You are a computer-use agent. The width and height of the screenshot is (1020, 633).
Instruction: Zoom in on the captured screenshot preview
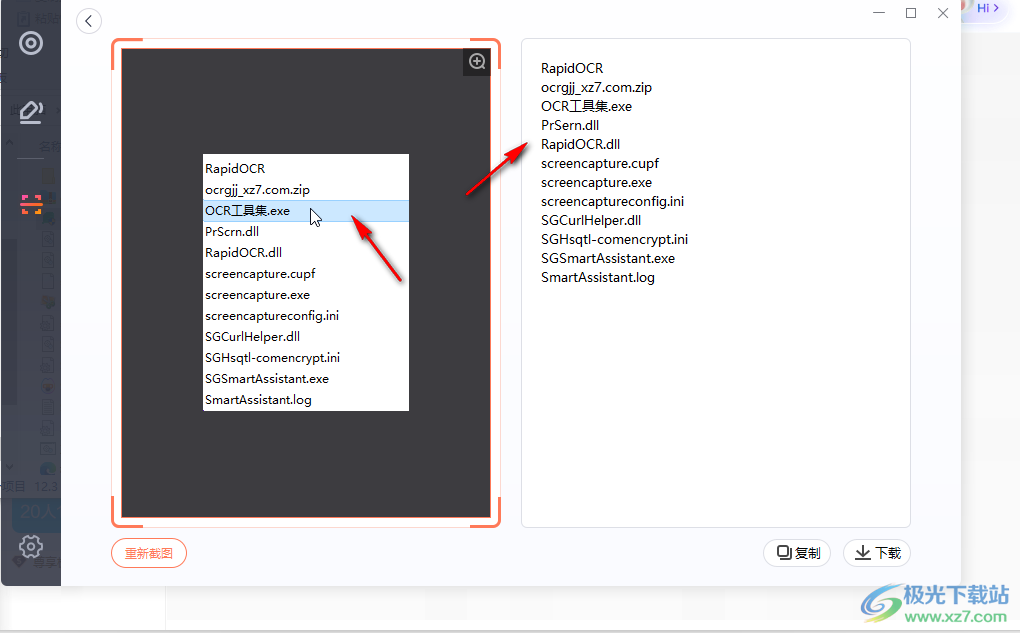[477, 61]
